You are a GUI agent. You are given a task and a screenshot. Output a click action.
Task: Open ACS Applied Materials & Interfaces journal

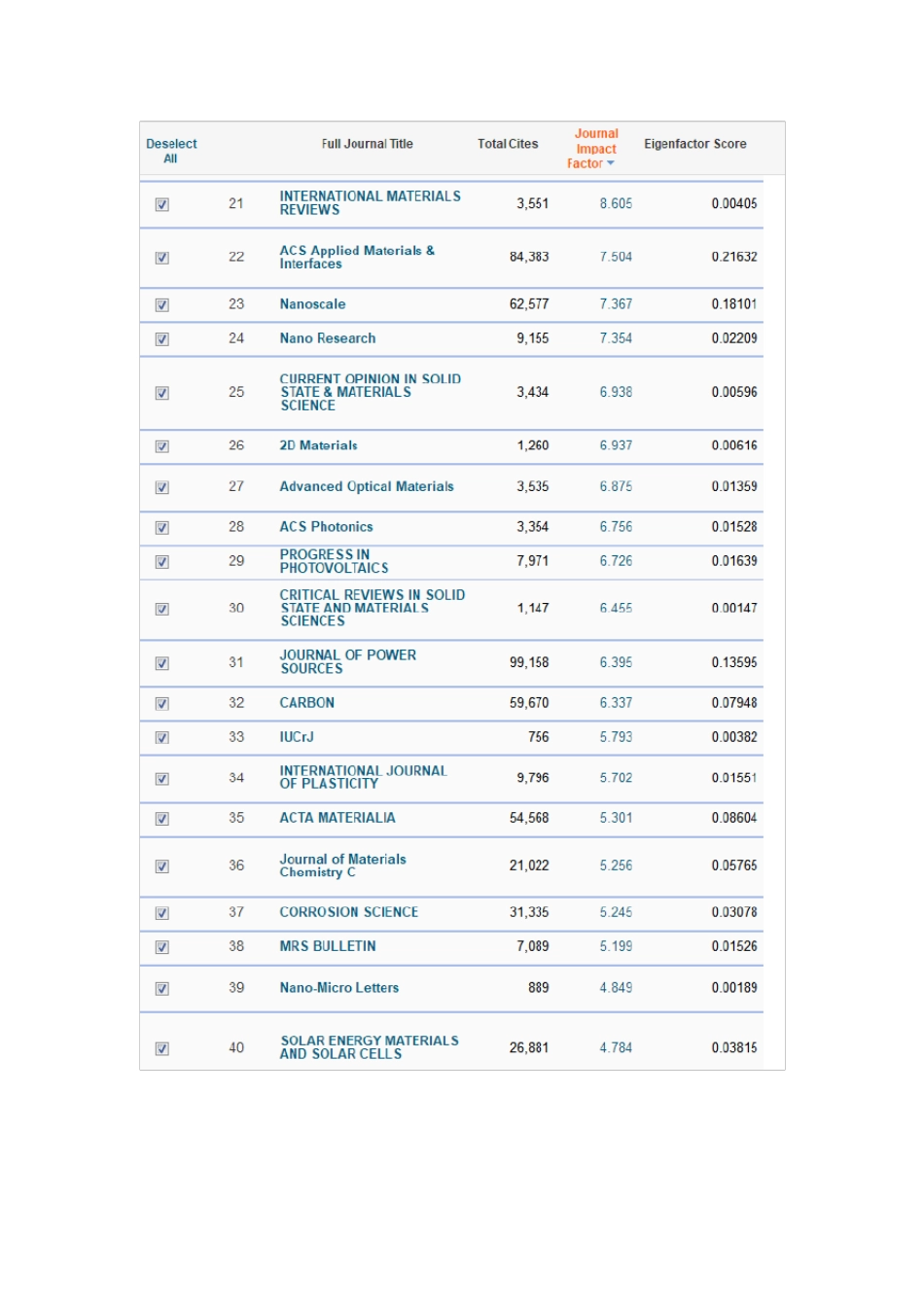pos(357,257)
